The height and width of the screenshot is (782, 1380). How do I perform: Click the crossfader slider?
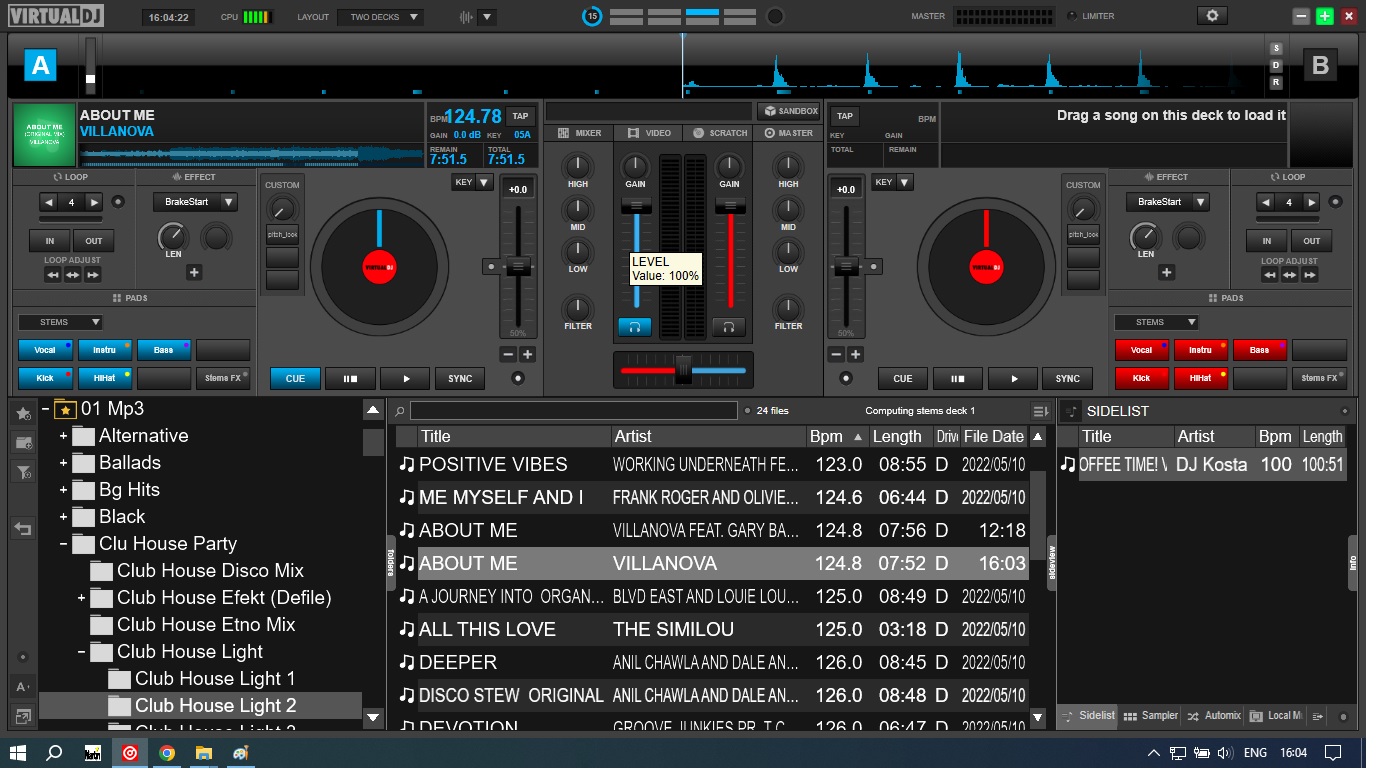683,369
